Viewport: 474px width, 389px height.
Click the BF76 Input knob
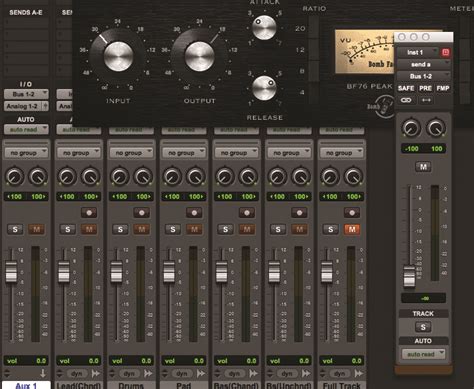[x=118, y=56]
